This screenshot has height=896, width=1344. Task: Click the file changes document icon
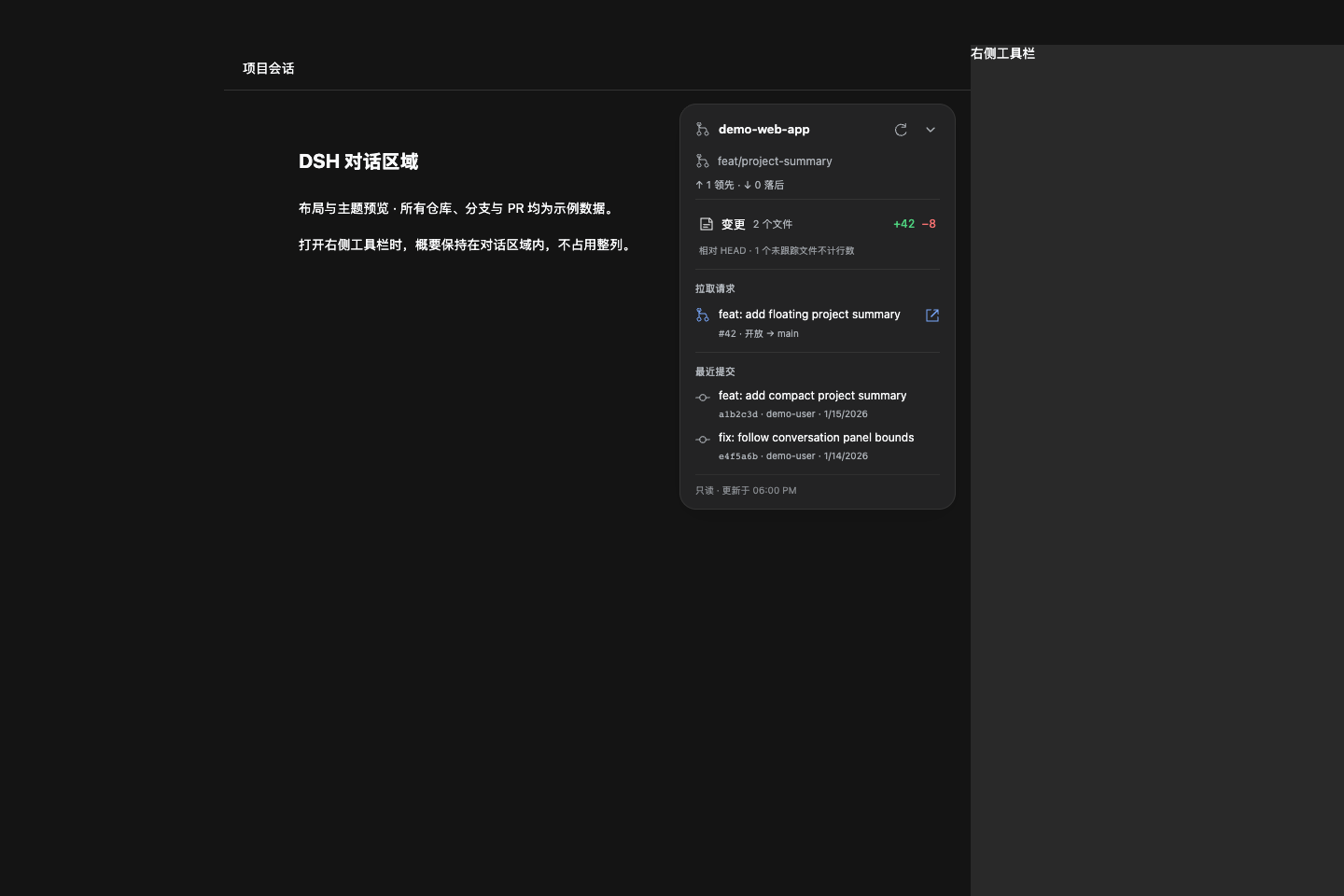(x=707, y=224)
